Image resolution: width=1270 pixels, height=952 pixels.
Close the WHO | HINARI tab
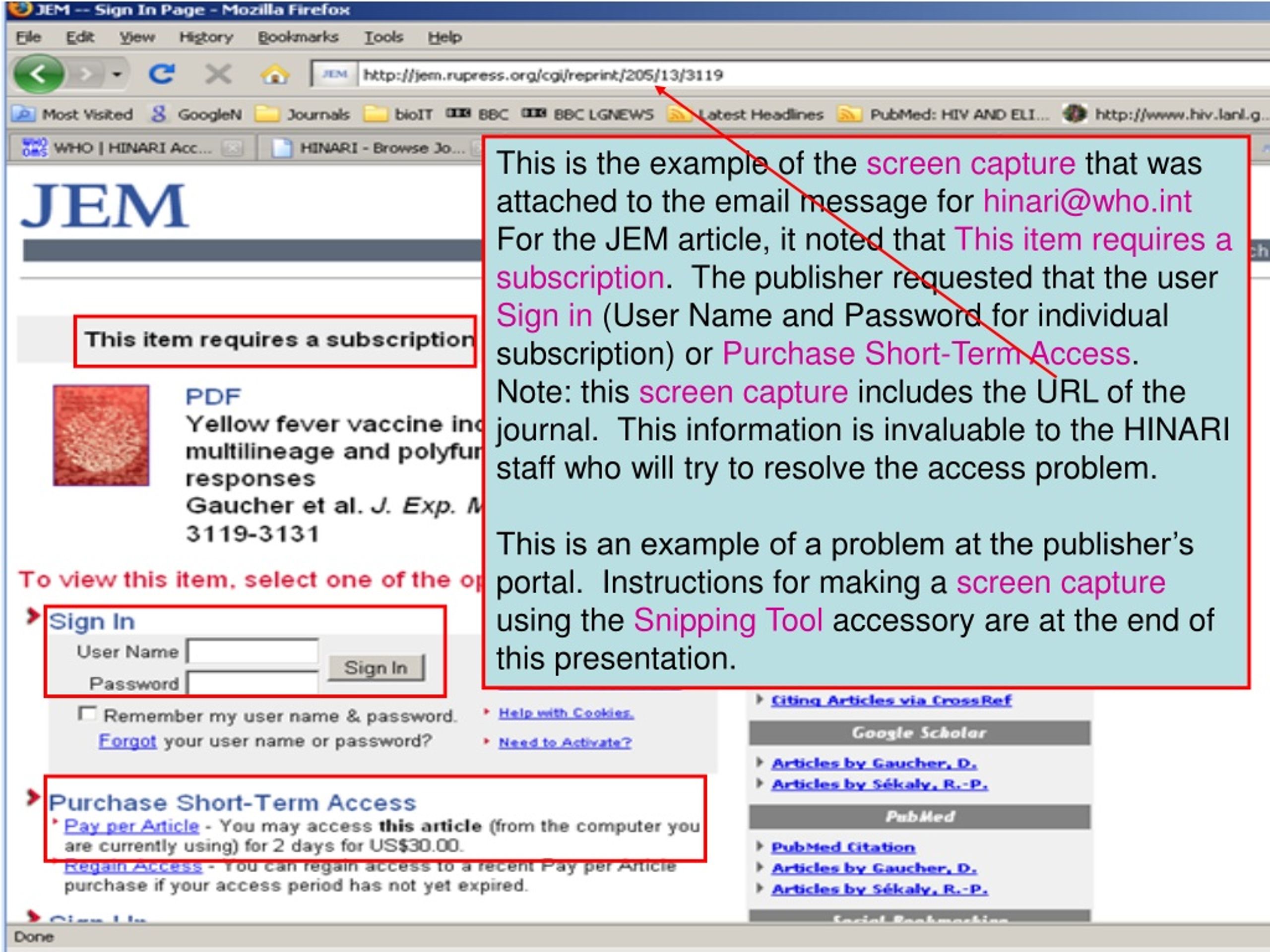[x=233, y=149]
